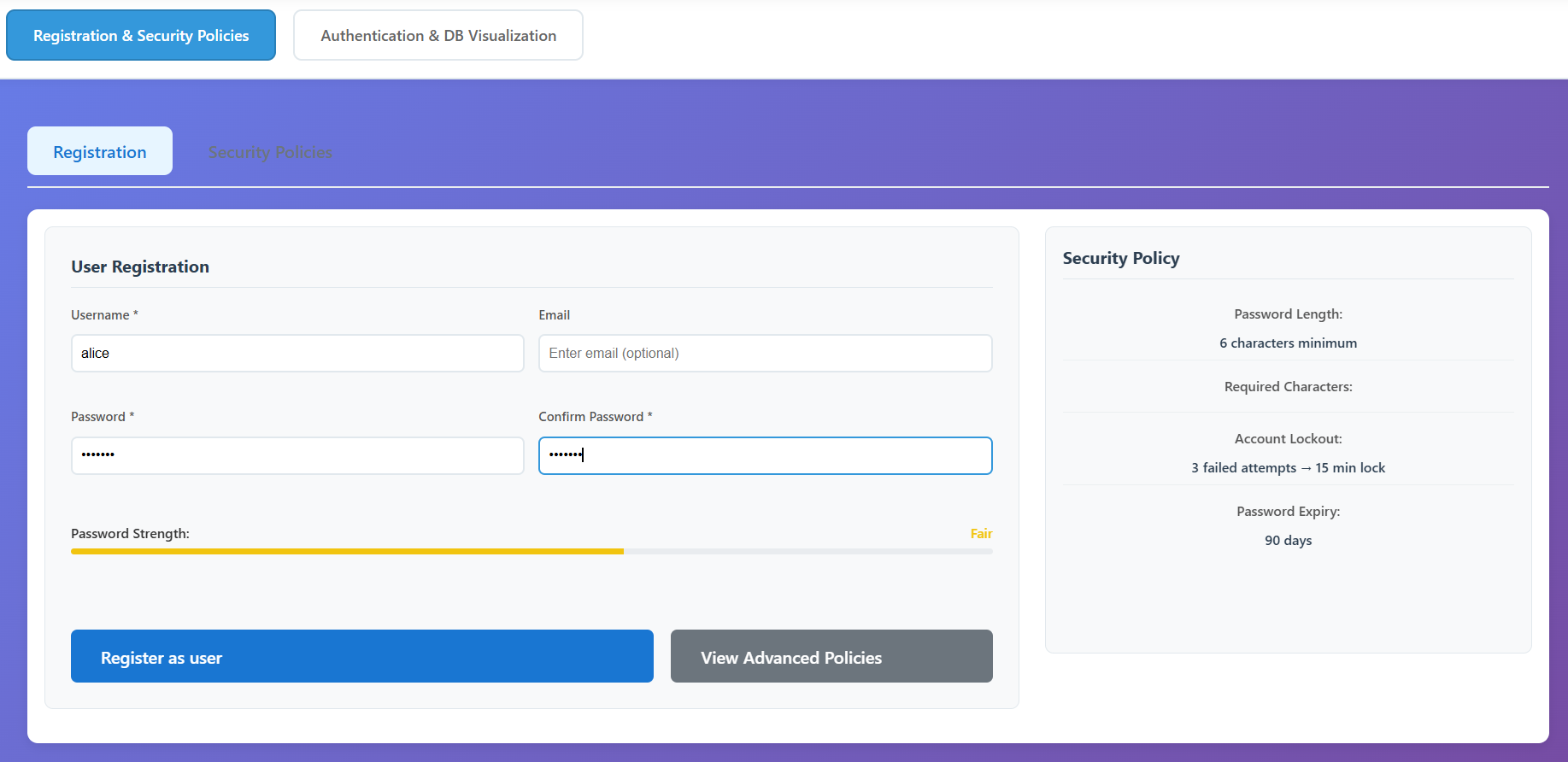The height and width of the screenshot is (762, 1568).
Task: Click into the Password input field
Action: (x=297, y=455)
